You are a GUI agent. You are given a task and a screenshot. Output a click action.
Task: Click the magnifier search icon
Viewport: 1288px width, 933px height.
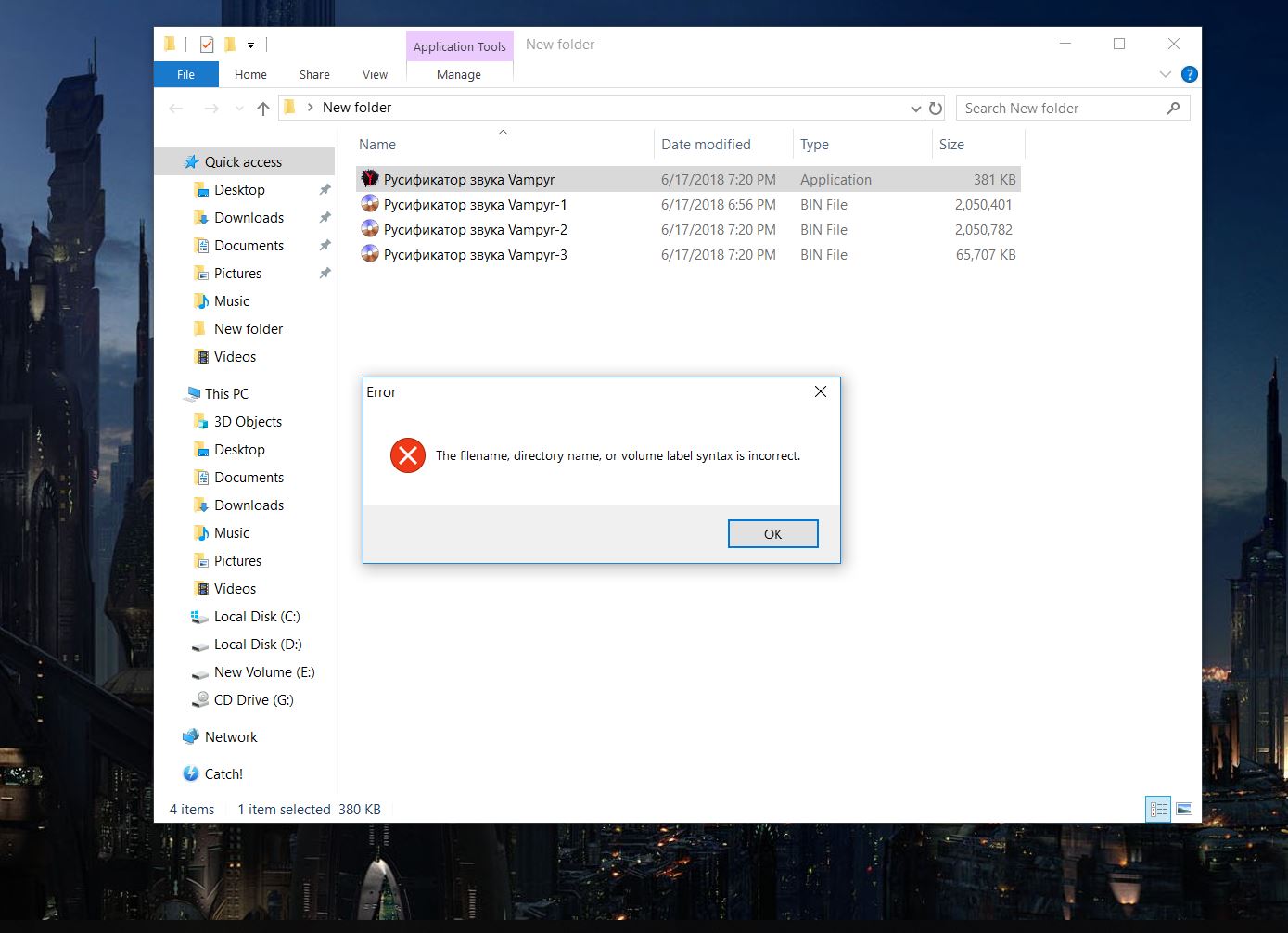tap(1173, 109)
